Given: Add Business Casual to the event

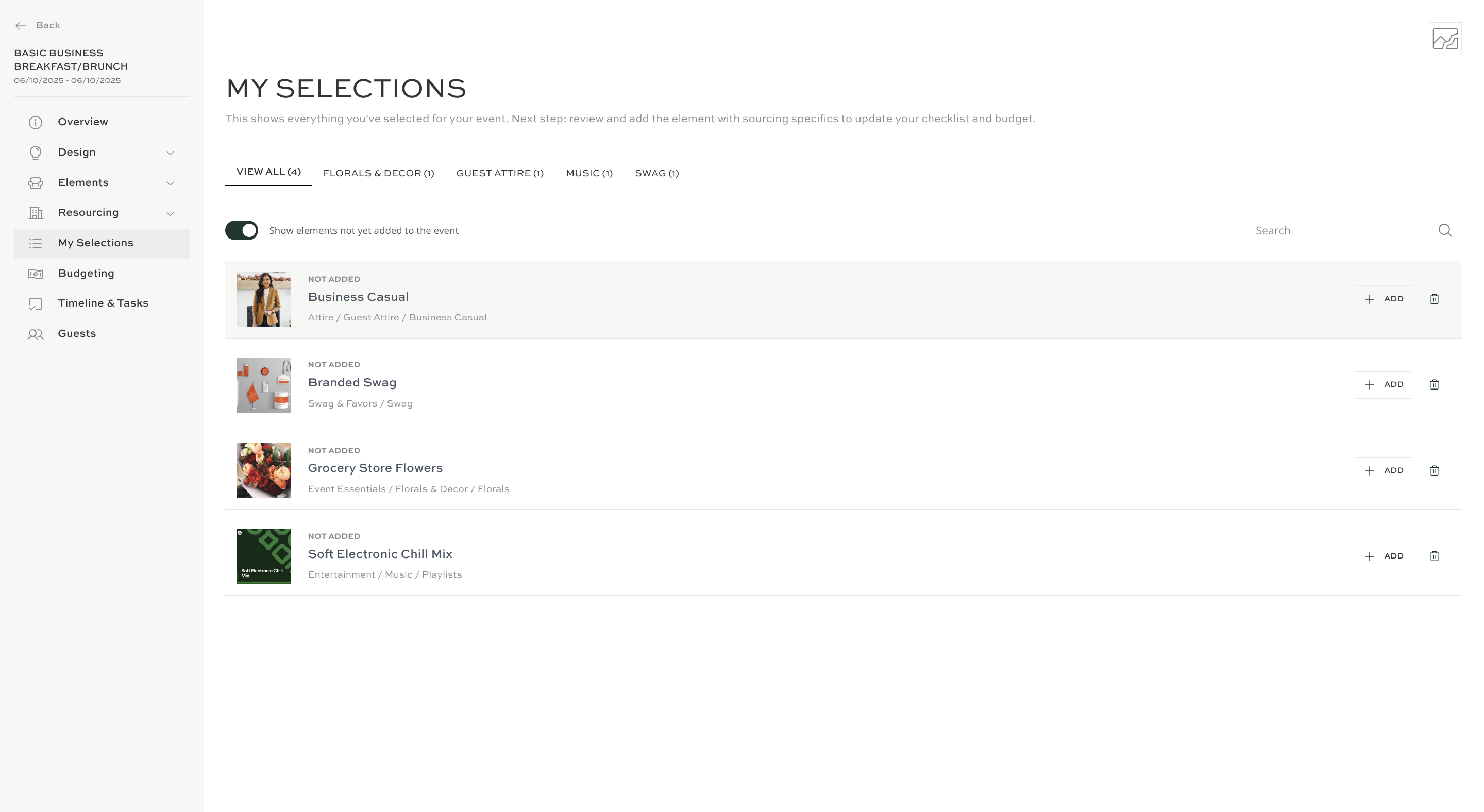Looking at the screenshot, I should [1383, 299].
